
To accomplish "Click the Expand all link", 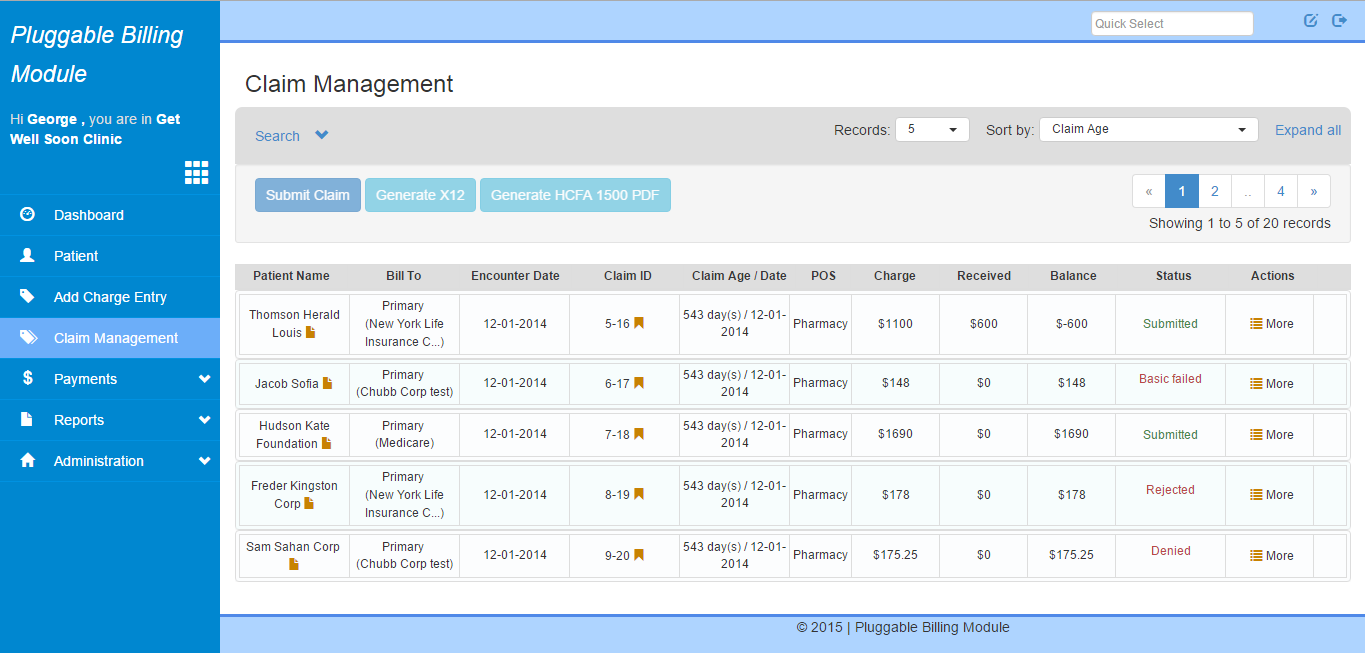I will tap(1308, 130).
